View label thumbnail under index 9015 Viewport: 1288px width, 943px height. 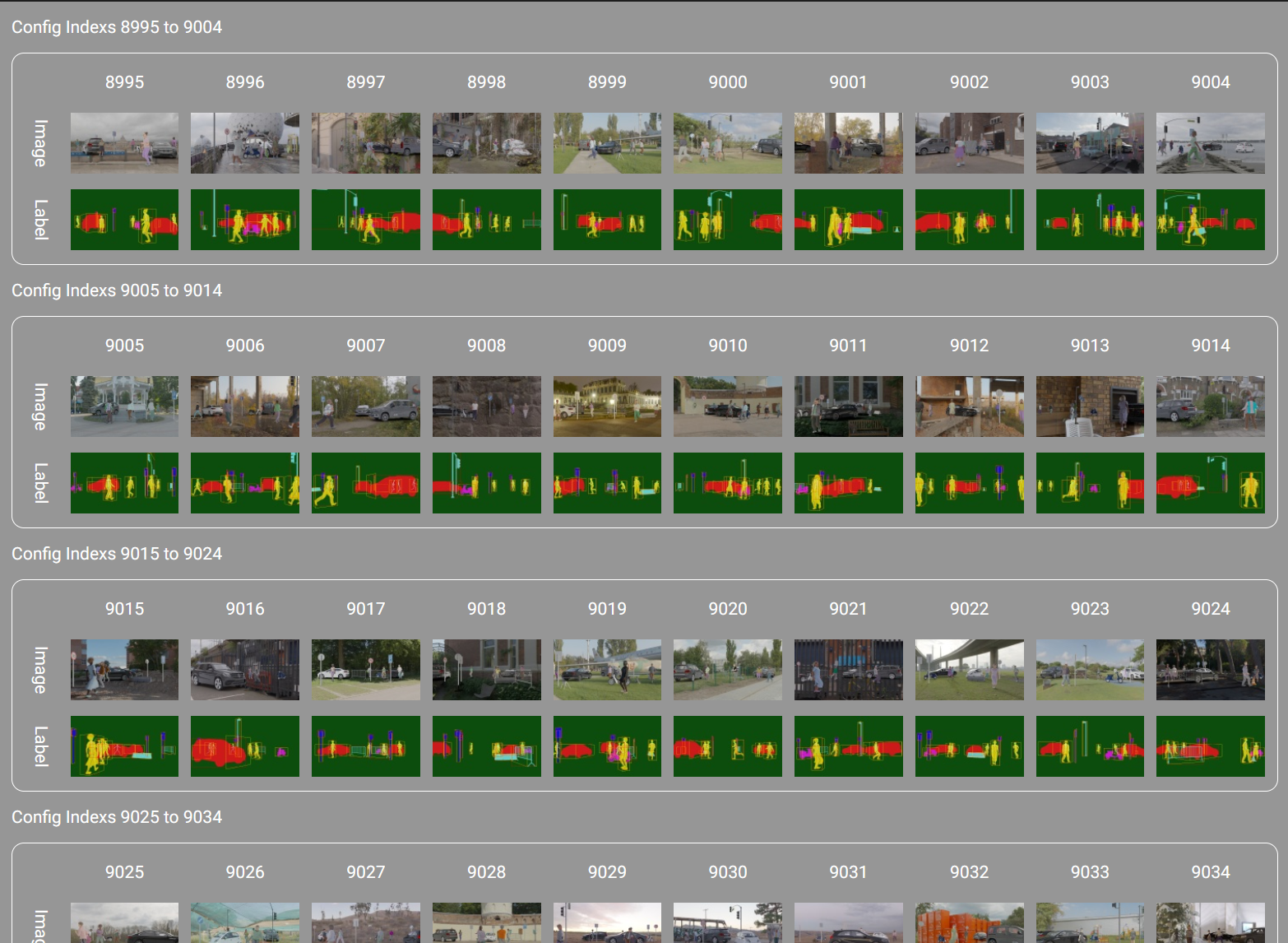coord(124,746)
